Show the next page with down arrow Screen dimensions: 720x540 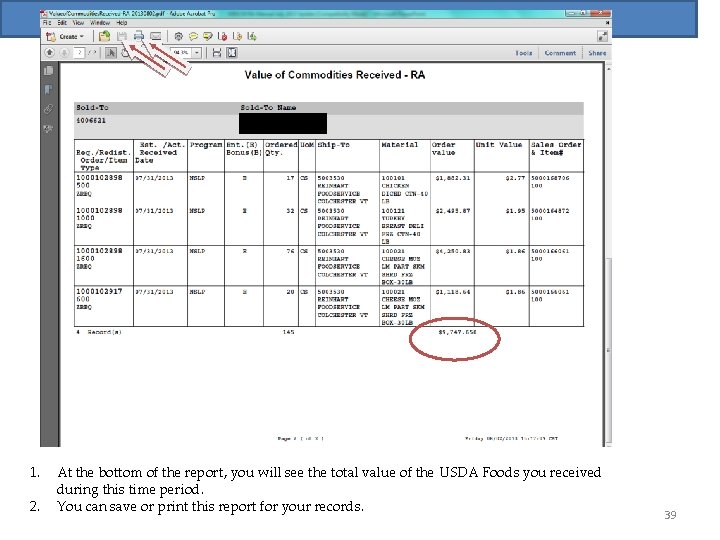64,53
